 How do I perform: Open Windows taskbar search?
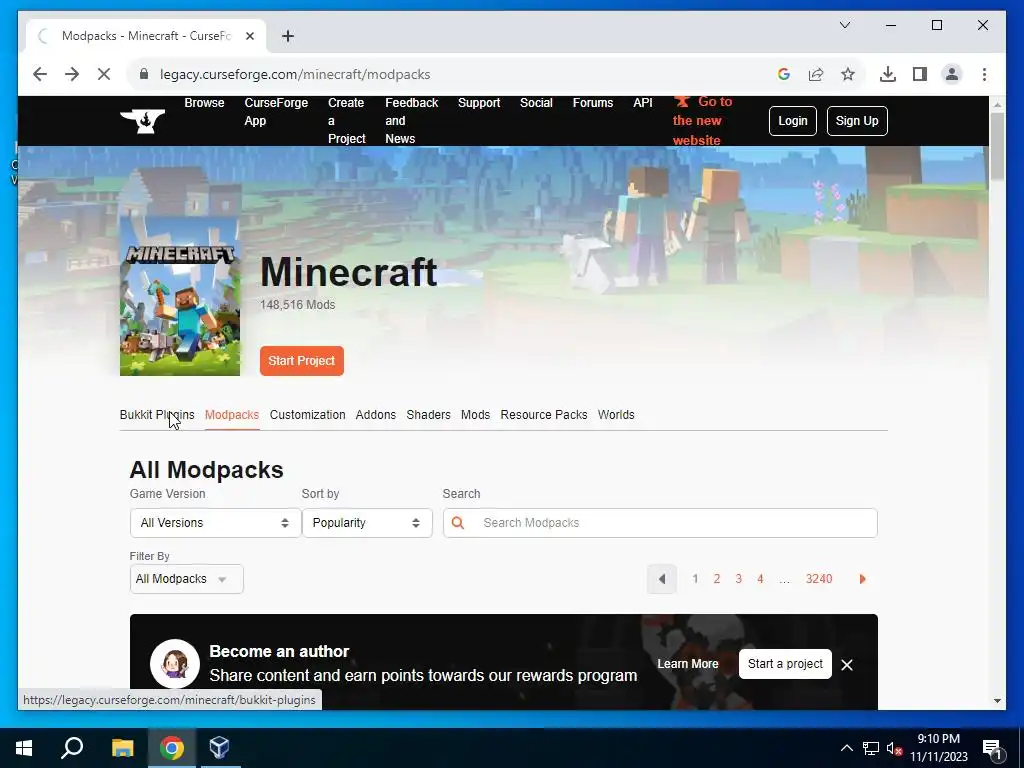click(x=72, y=748)
